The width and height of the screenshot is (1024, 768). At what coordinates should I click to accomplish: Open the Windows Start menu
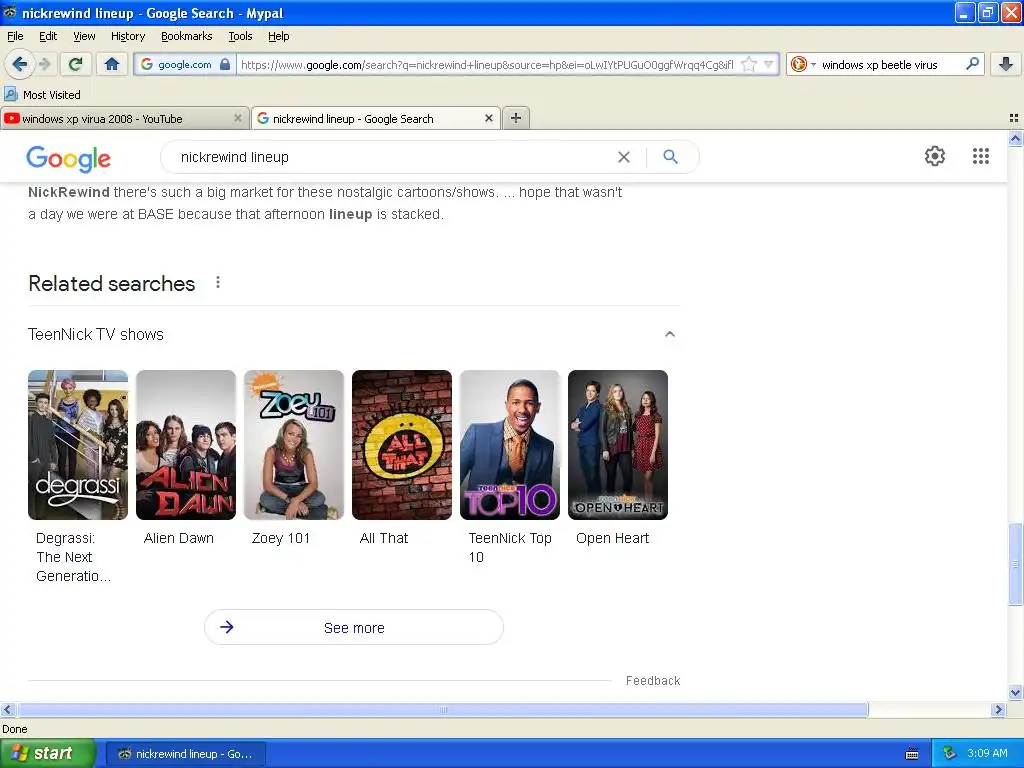click(48, 754)
